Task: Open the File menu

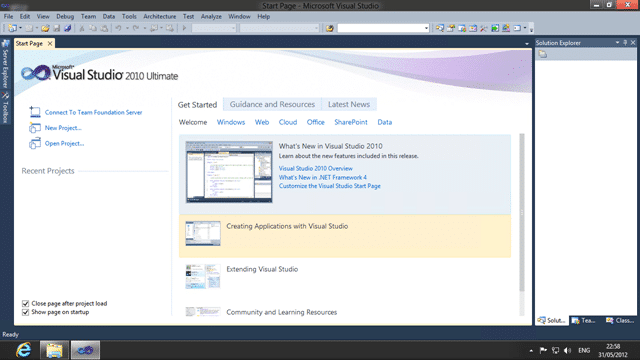Action: pyautogui.click(x=9, y=16)
